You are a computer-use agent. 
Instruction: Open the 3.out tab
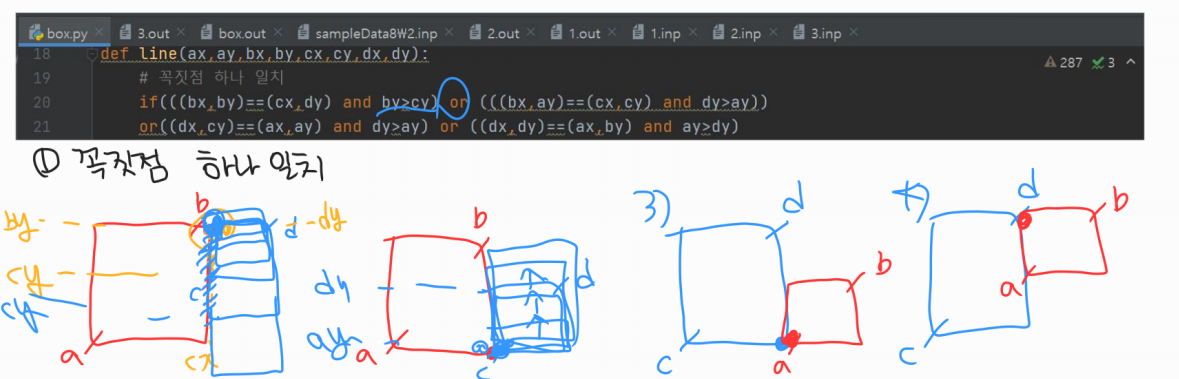(153, 33)
